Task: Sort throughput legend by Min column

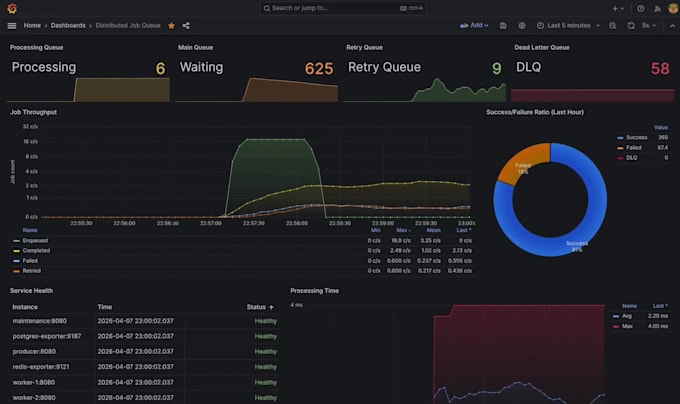Action: click(376, 230)
